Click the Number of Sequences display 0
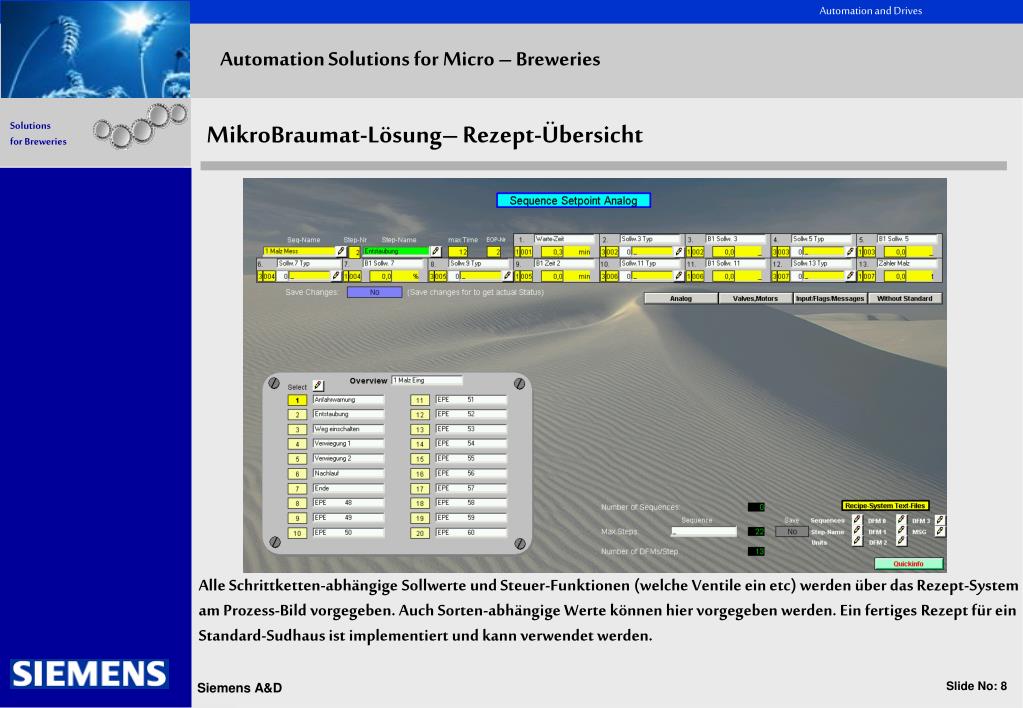Image resolution: width=1023 pixels, height=708 pixels. coord(756,507)
